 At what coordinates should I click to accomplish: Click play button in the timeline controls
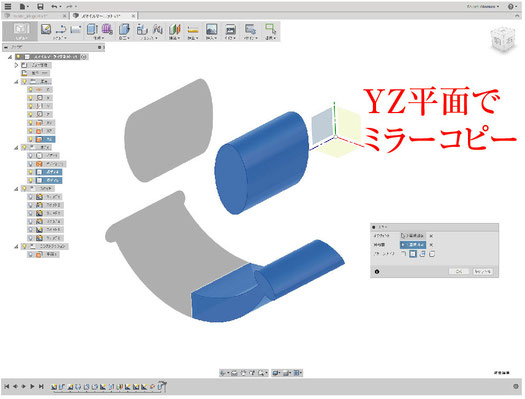coord(32,386)
